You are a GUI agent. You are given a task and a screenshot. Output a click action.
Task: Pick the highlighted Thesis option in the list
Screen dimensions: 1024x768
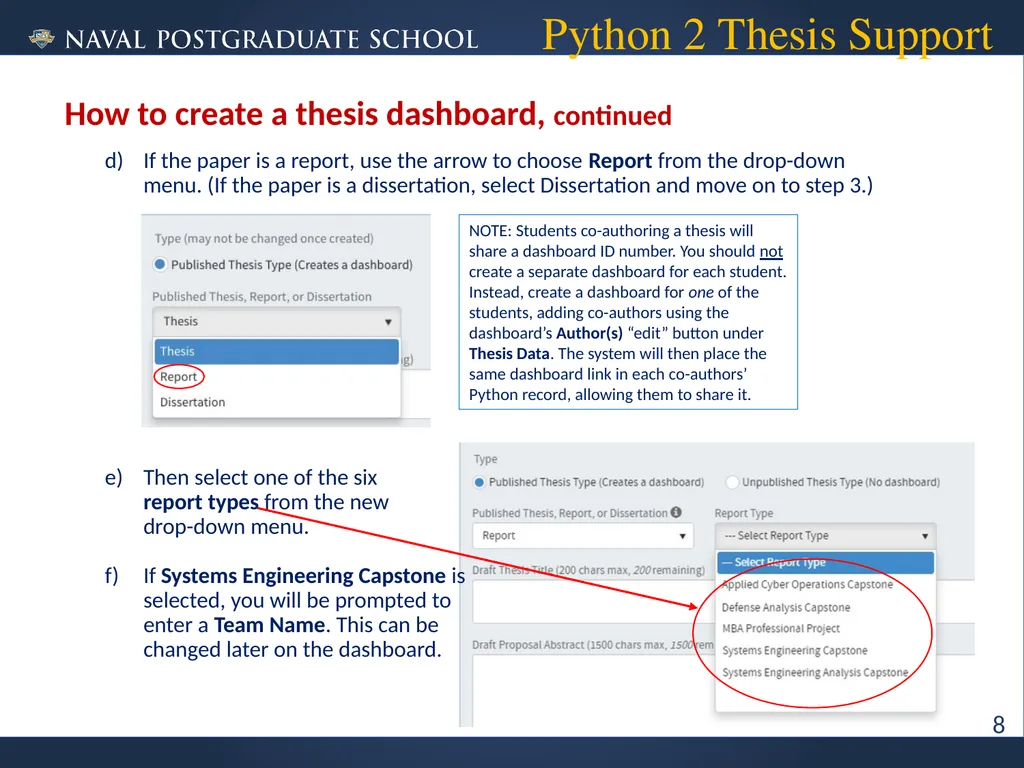pyautogui.click(x=277, y=351)
